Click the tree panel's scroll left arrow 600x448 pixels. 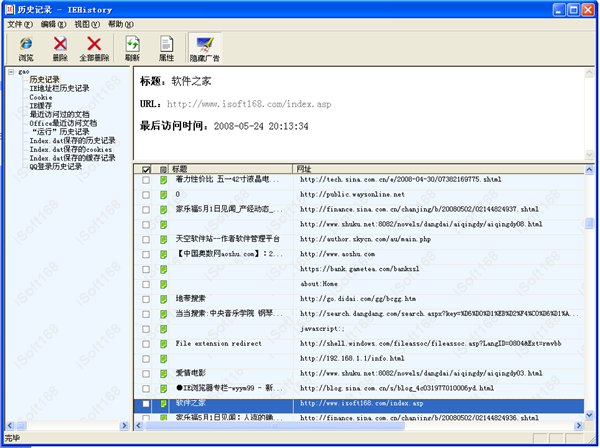10,425
